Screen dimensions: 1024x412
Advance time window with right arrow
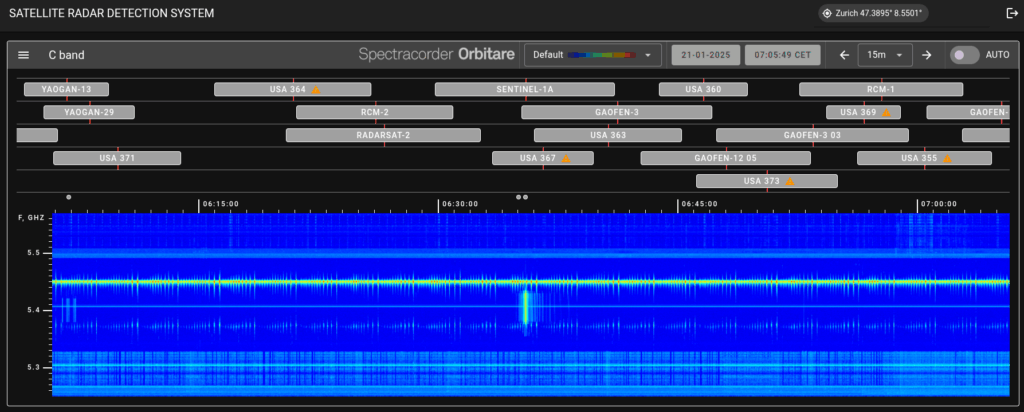[x=927, y=55]
